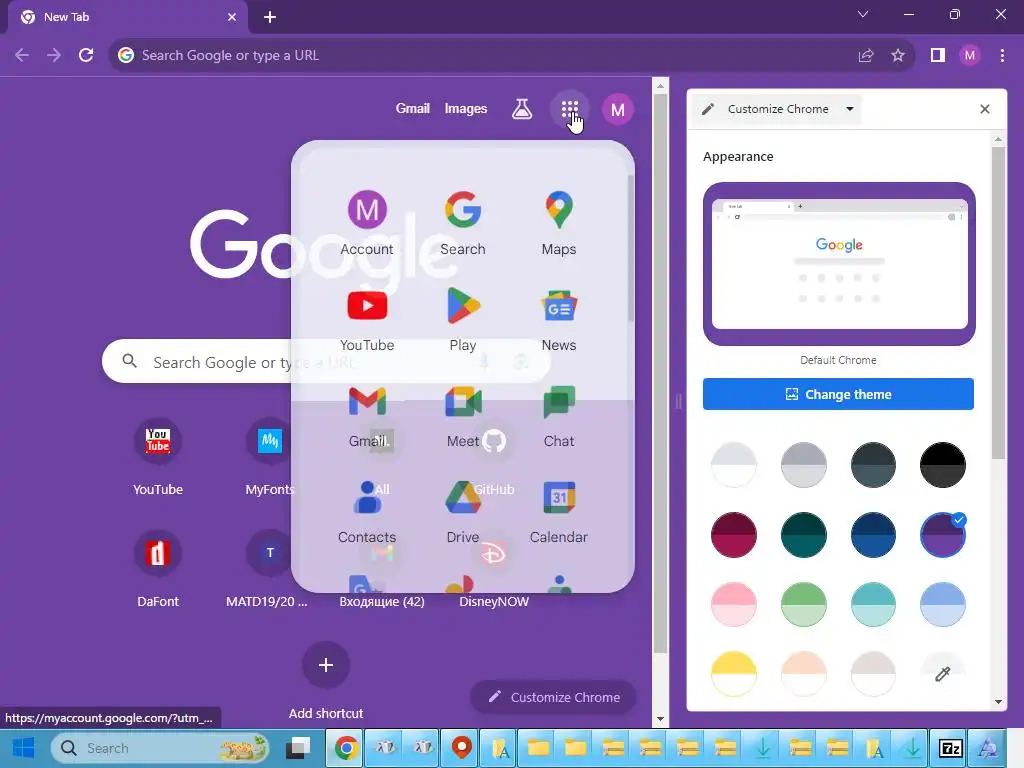1024x768 pixels.
Task: Open the MyFonts shortcut tile
Action: pos(270,456)
